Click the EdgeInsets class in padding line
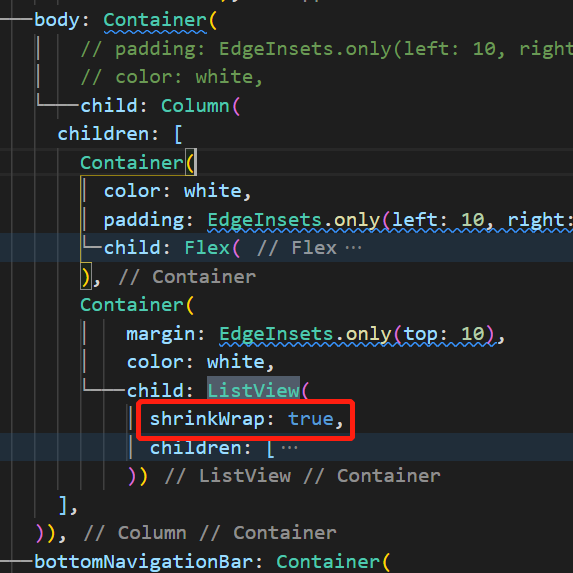The height and width of the screenshot is (573, 573). coord(265,220)
